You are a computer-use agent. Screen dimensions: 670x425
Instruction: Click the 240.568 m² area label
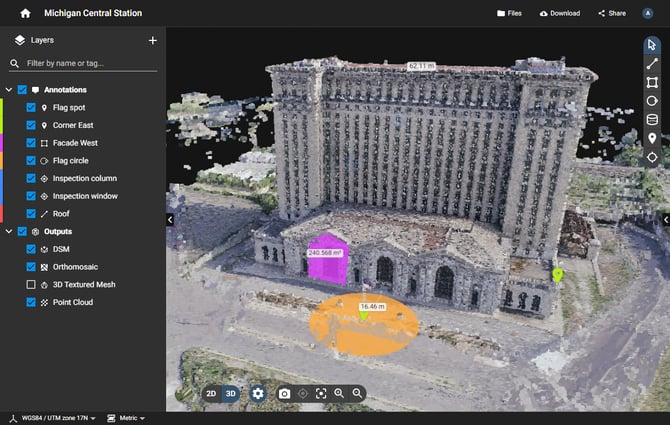325,253
